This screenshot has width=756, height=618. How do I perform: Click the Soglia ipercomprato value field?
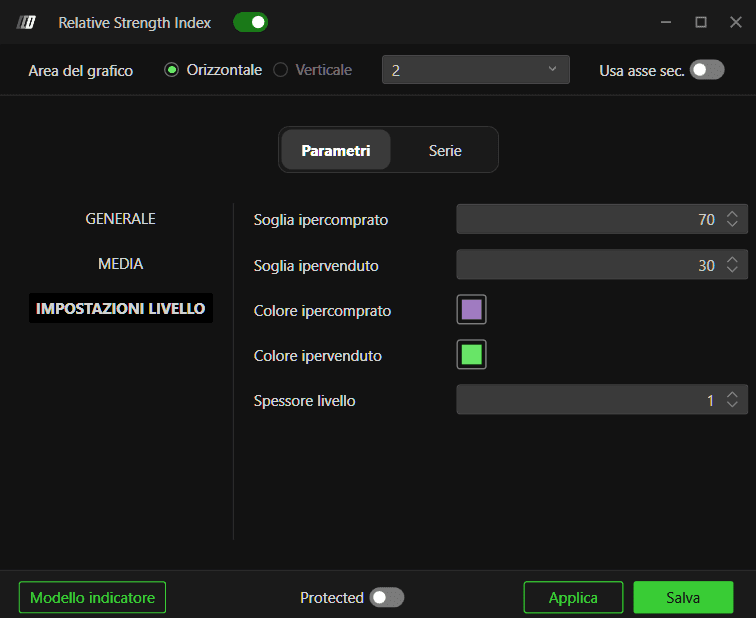(602, 219)
